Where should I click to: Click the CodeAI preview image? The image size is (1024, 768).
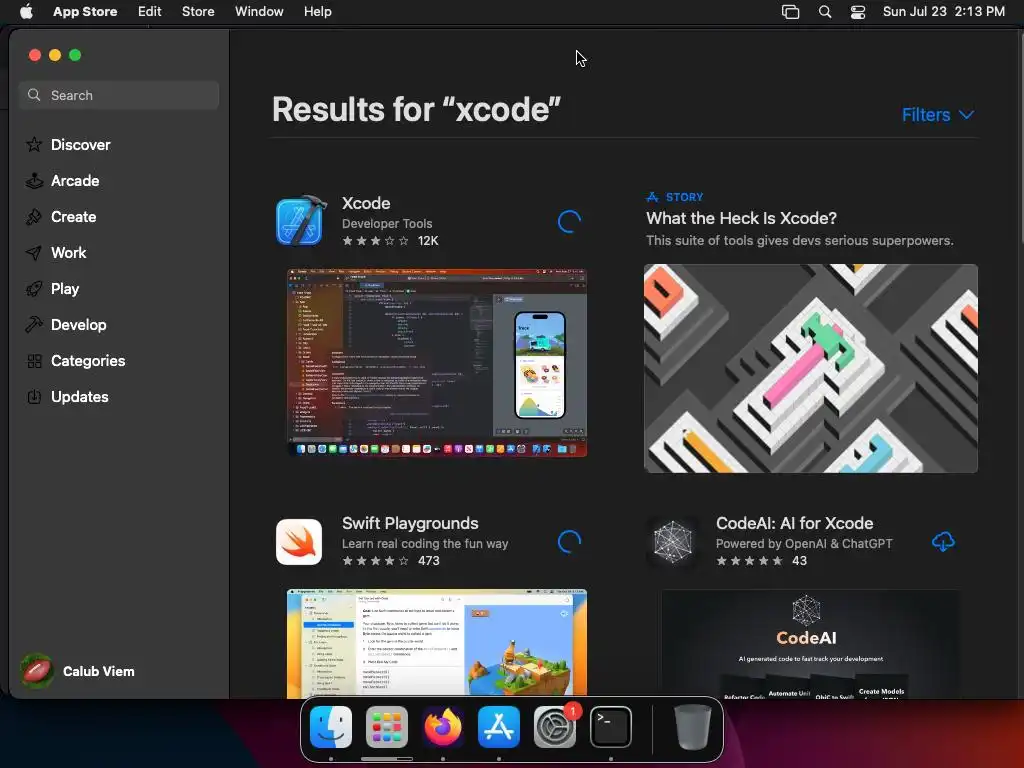tap(810, 643)
